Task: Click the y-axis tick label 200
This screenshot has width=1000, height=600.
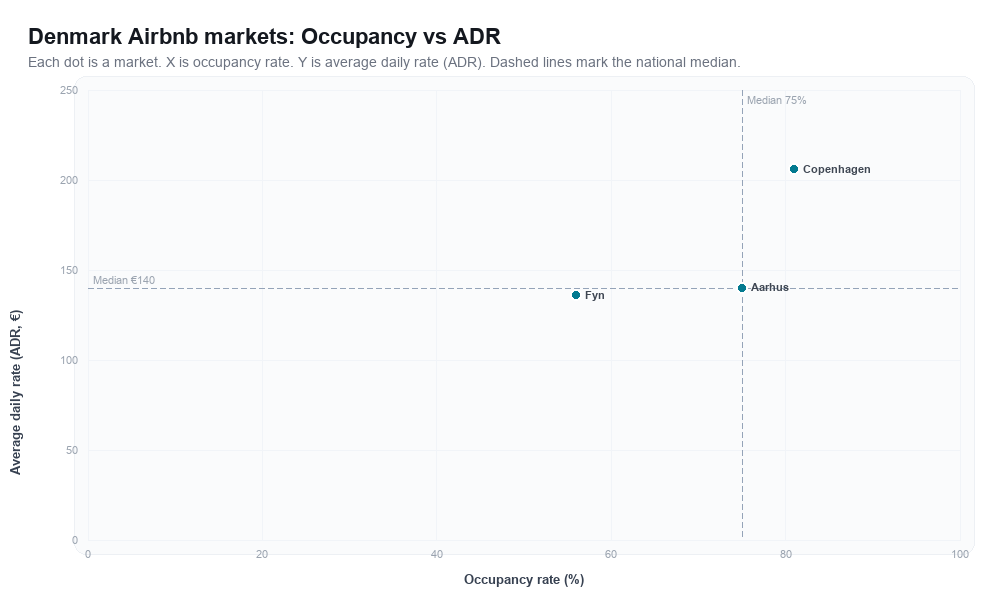Action: pyautogui.click(x=69, y=180)
